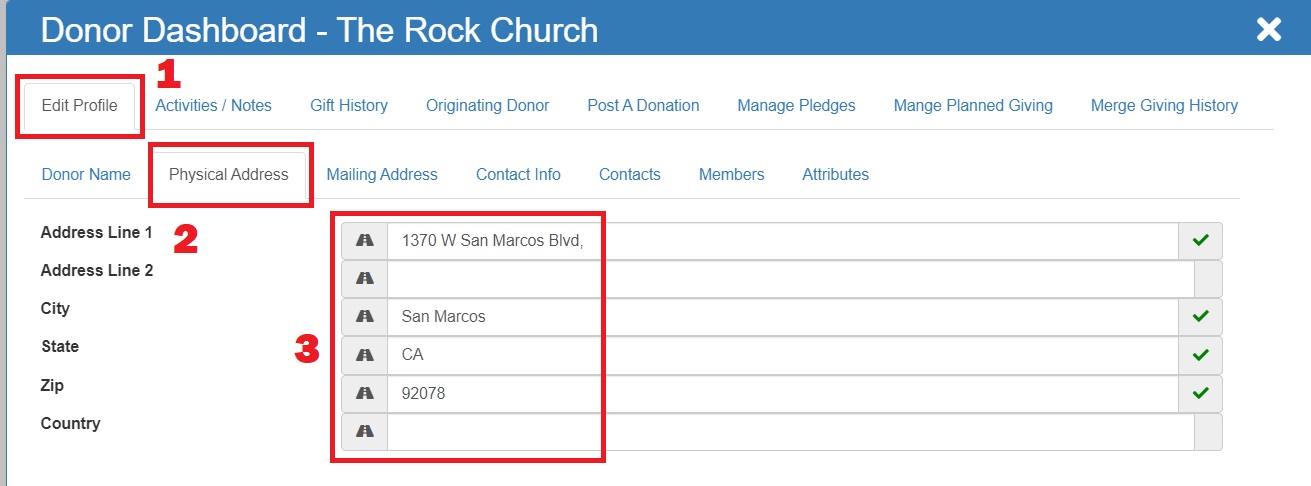Click into the Address Line 2 input
1311x486 pixels.
coord(791,279)
